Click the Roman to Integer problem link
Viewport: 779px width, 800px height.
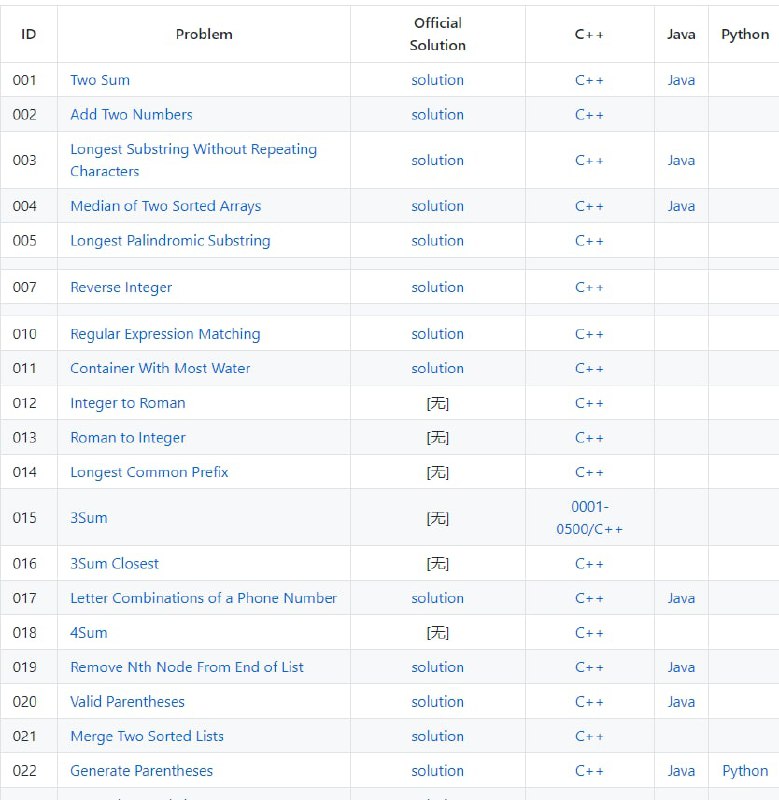(128, 438)
